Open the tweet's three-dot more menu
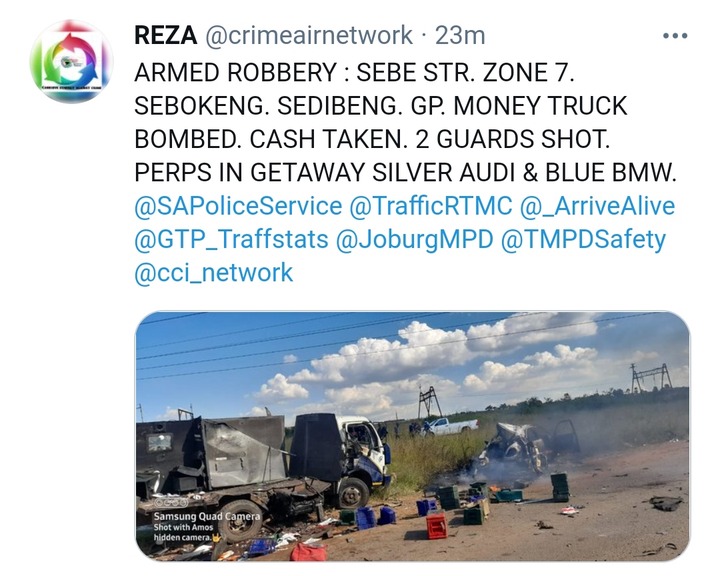The width and height of the screenshot is (720, 576). click(675, 36)
